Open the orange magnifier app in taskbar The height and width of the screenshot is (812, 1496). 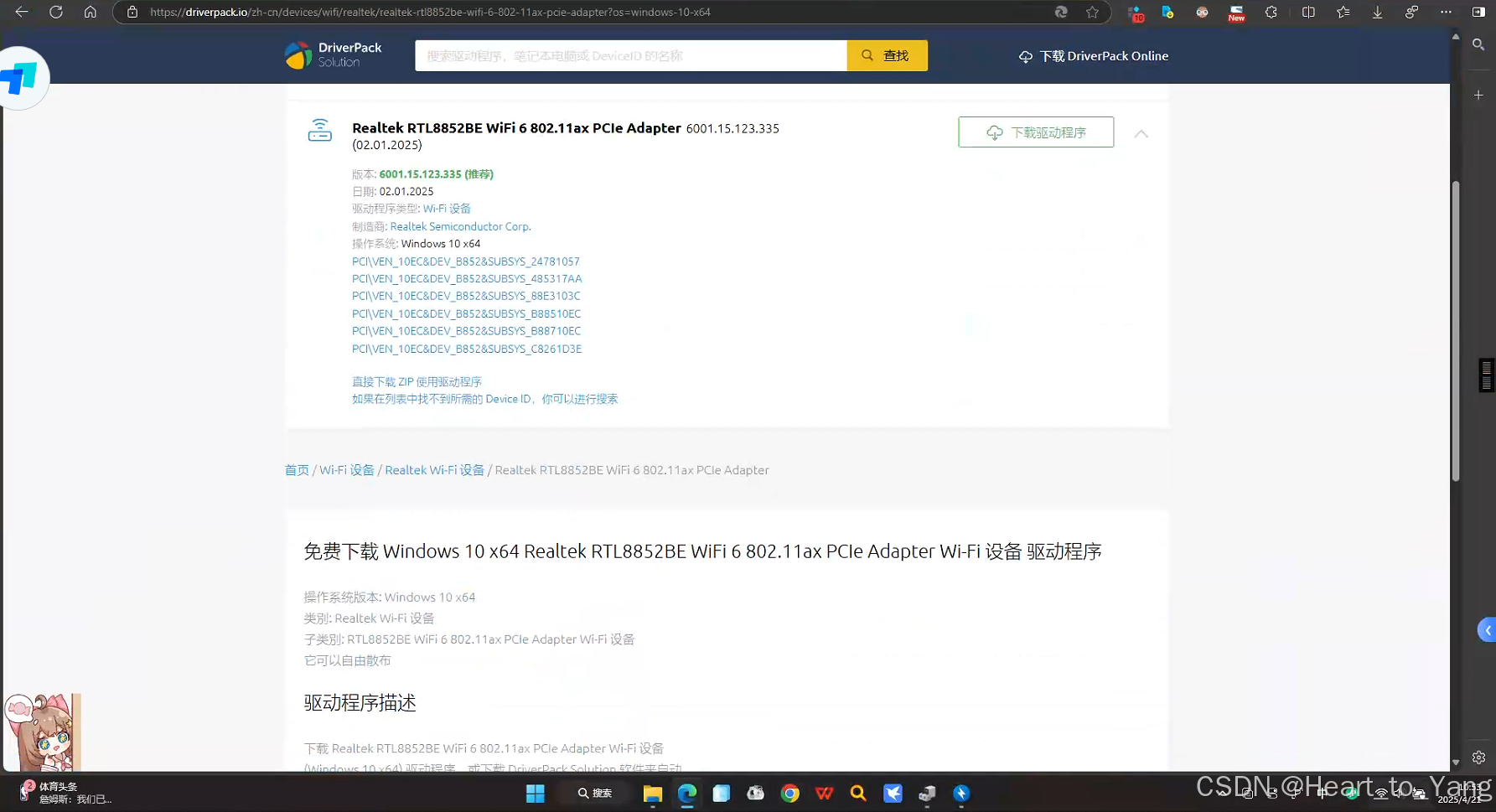(858, 793)
